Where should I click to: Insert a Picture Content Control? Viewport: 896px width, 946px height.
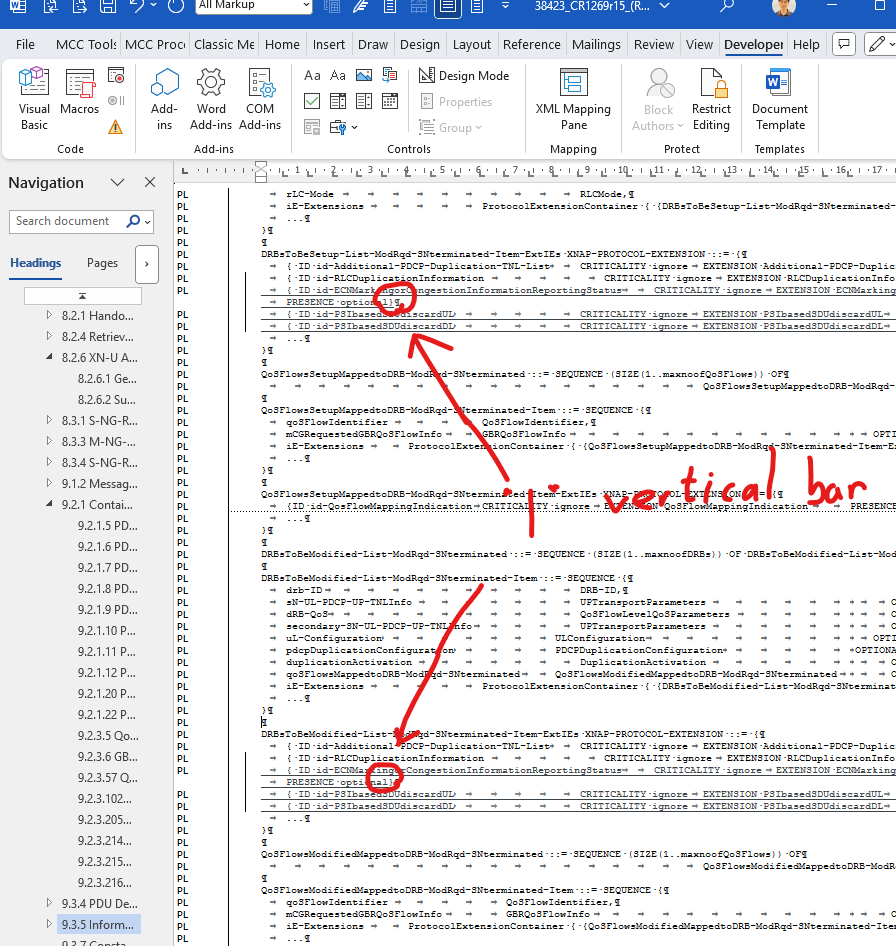363,76
